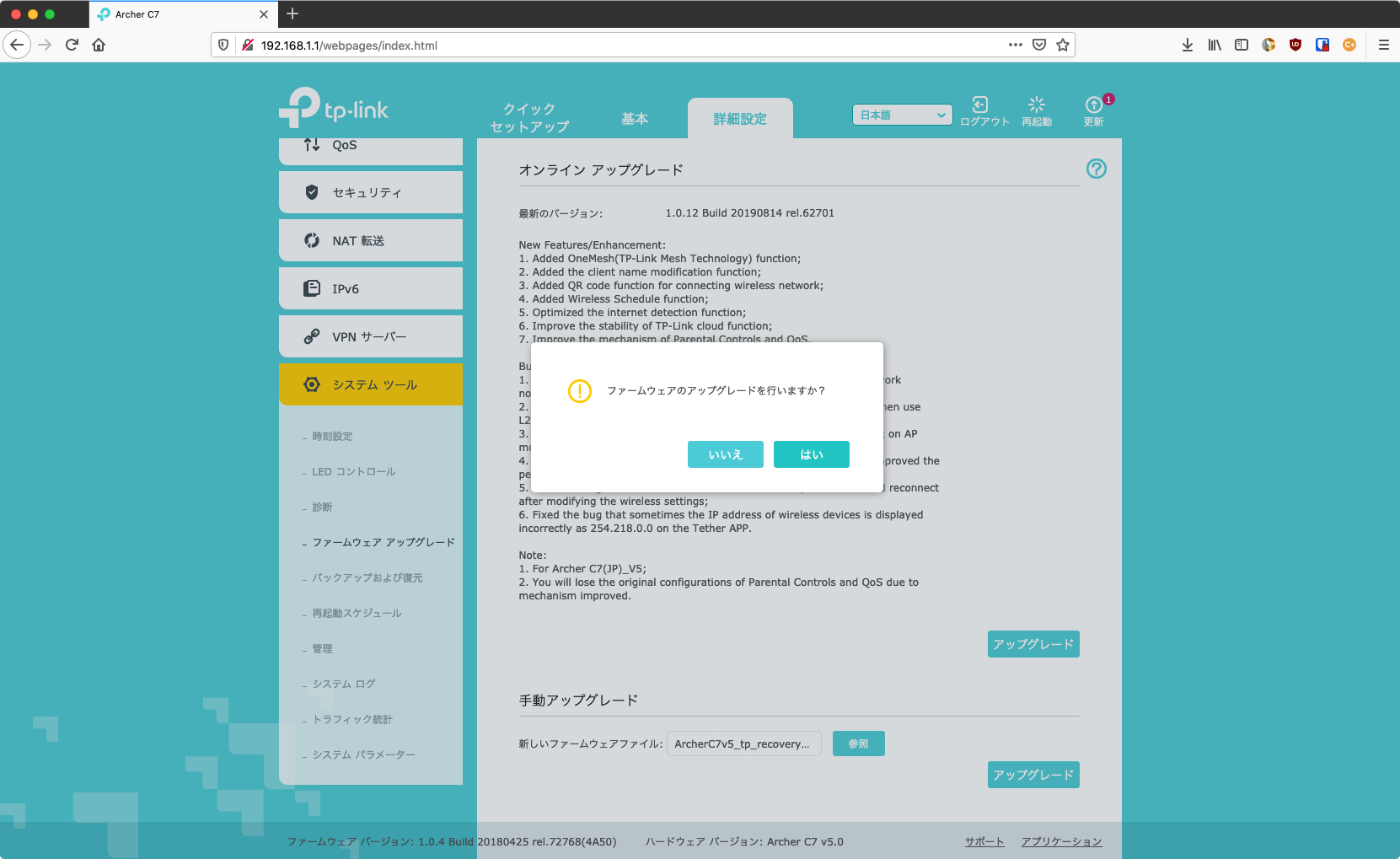Viewport: 1400px width, 859px height.
Task: Click the tracking protection shield icon
Action: point(223,45)
